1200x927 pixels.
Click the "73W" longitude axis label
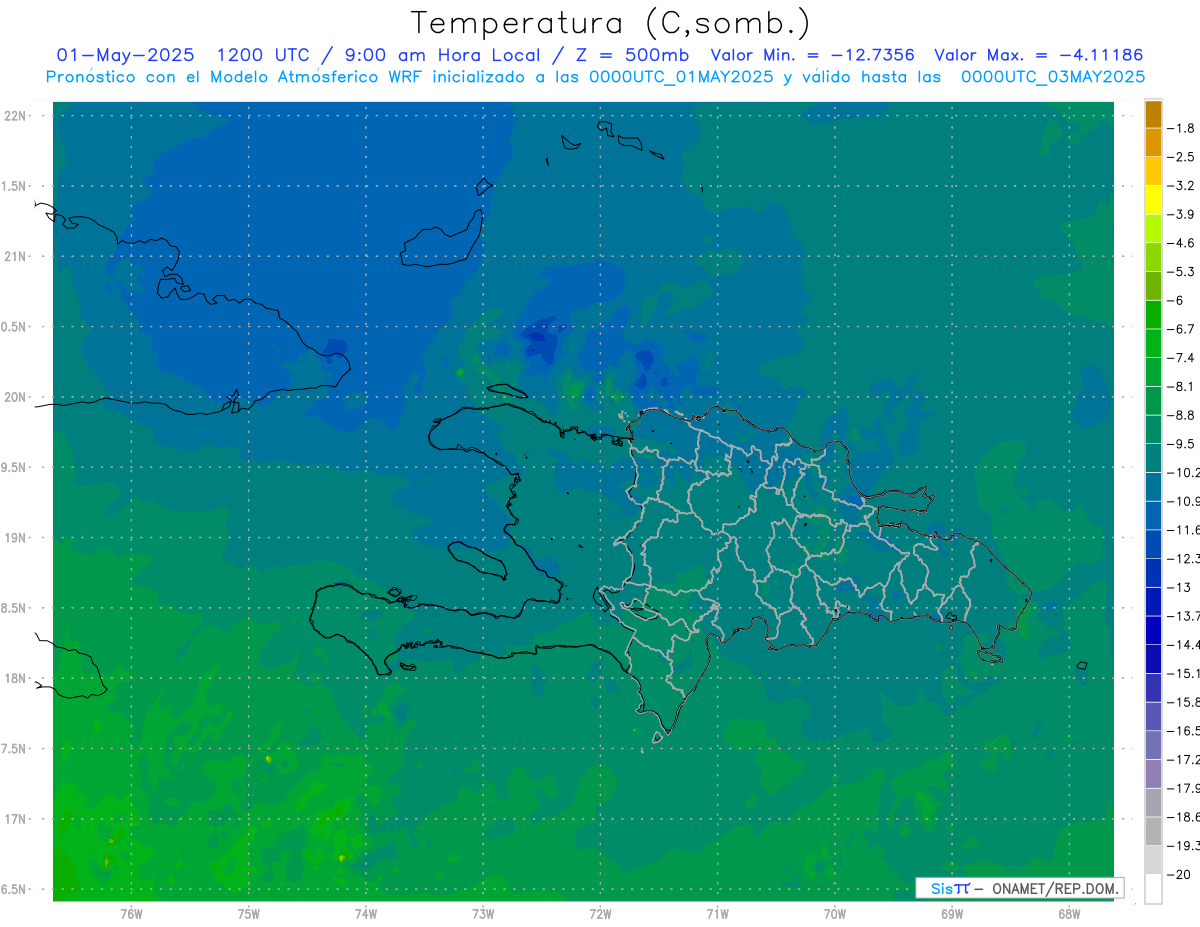coord(483,914)
